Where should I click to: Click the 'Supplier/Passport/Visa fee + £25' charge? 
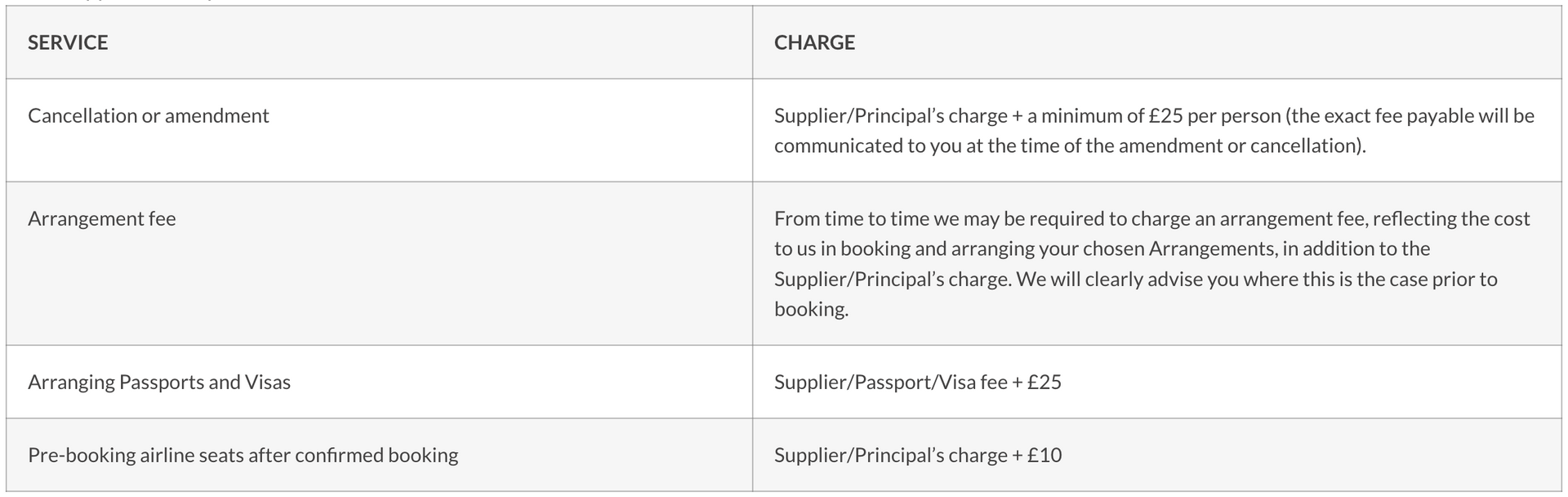pyautogui.click(x=917, y=383)
